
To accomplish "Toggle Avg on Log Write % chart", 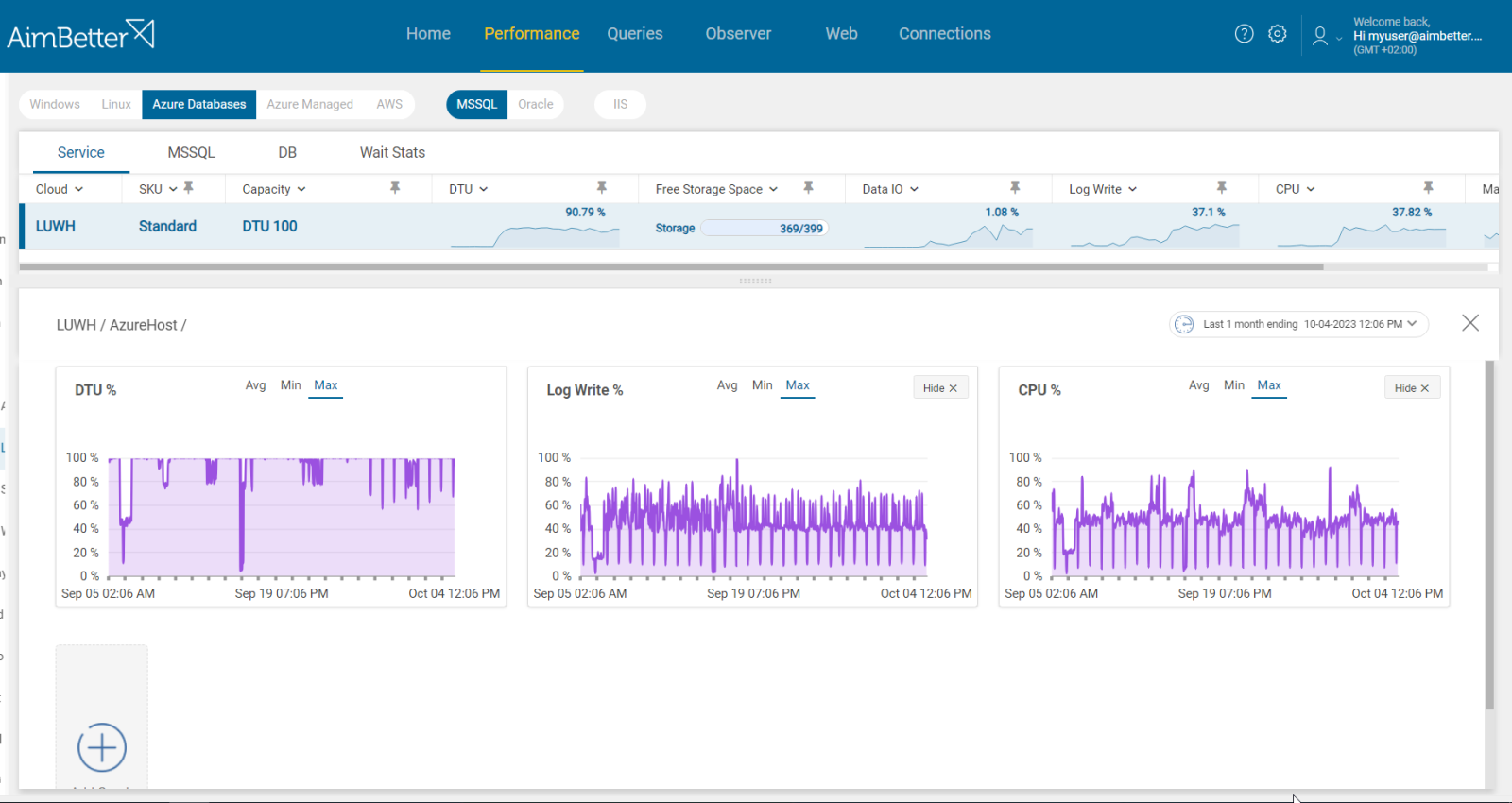I will coord(727,385).
